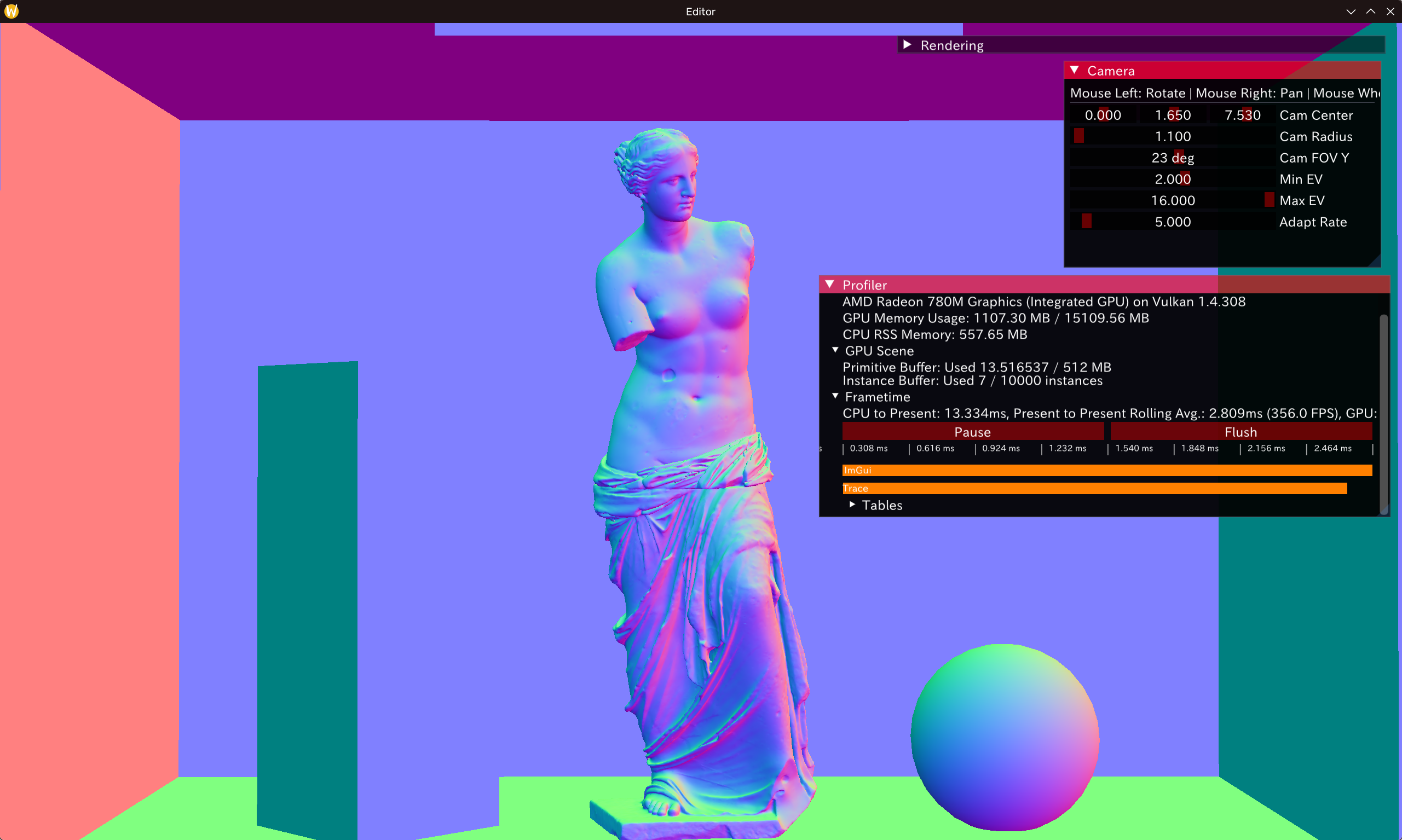
Task: Expand the Rendering panel arrow
Action: (907, 45)
